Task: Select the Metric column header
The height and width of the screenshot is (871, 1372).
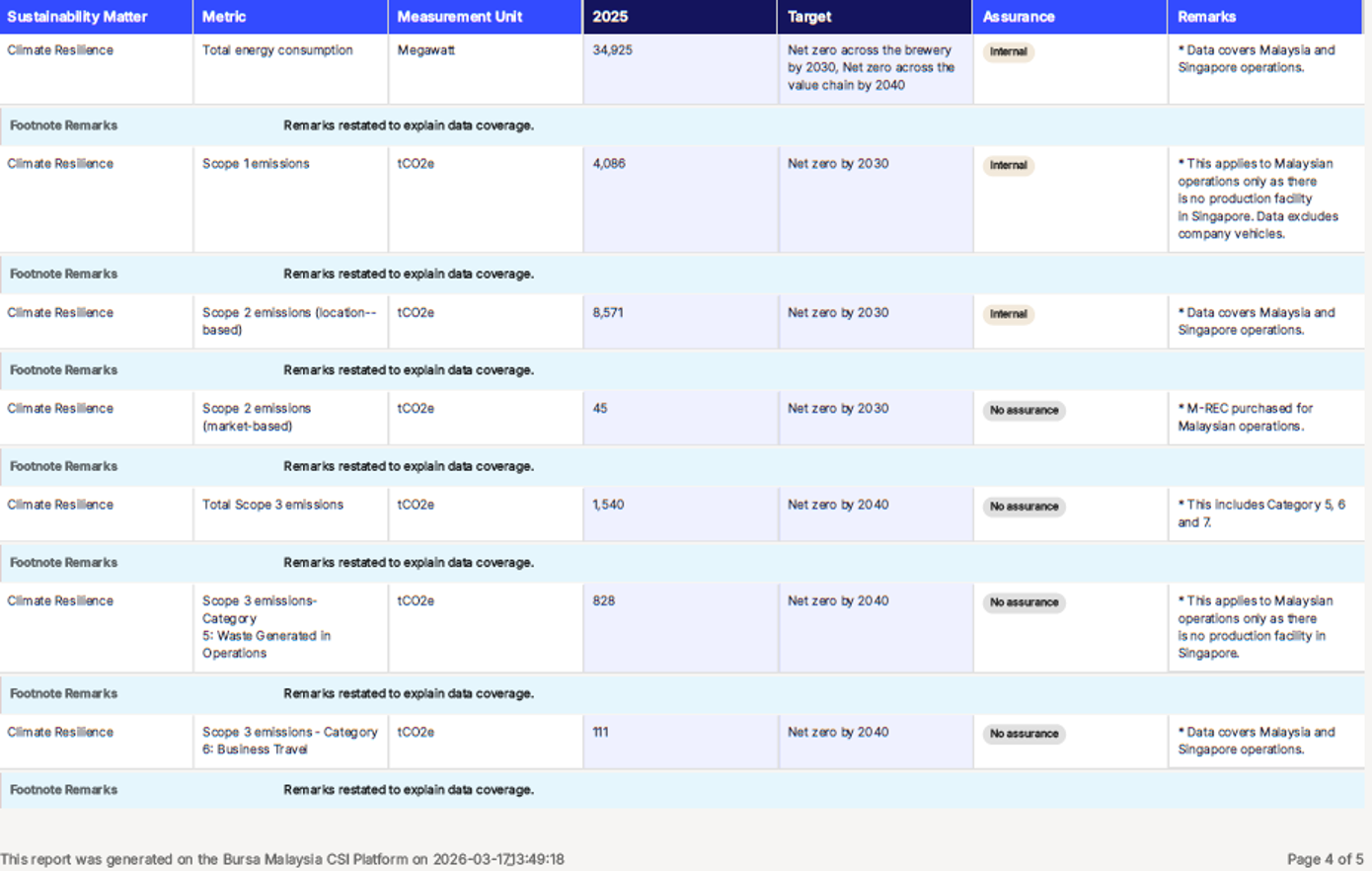Action: [224, 17]
